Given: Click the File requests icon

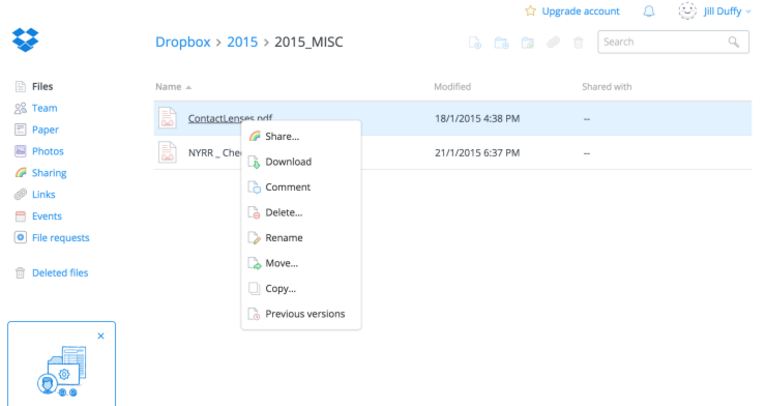Looking at the screenshot, I should (20, 238).
